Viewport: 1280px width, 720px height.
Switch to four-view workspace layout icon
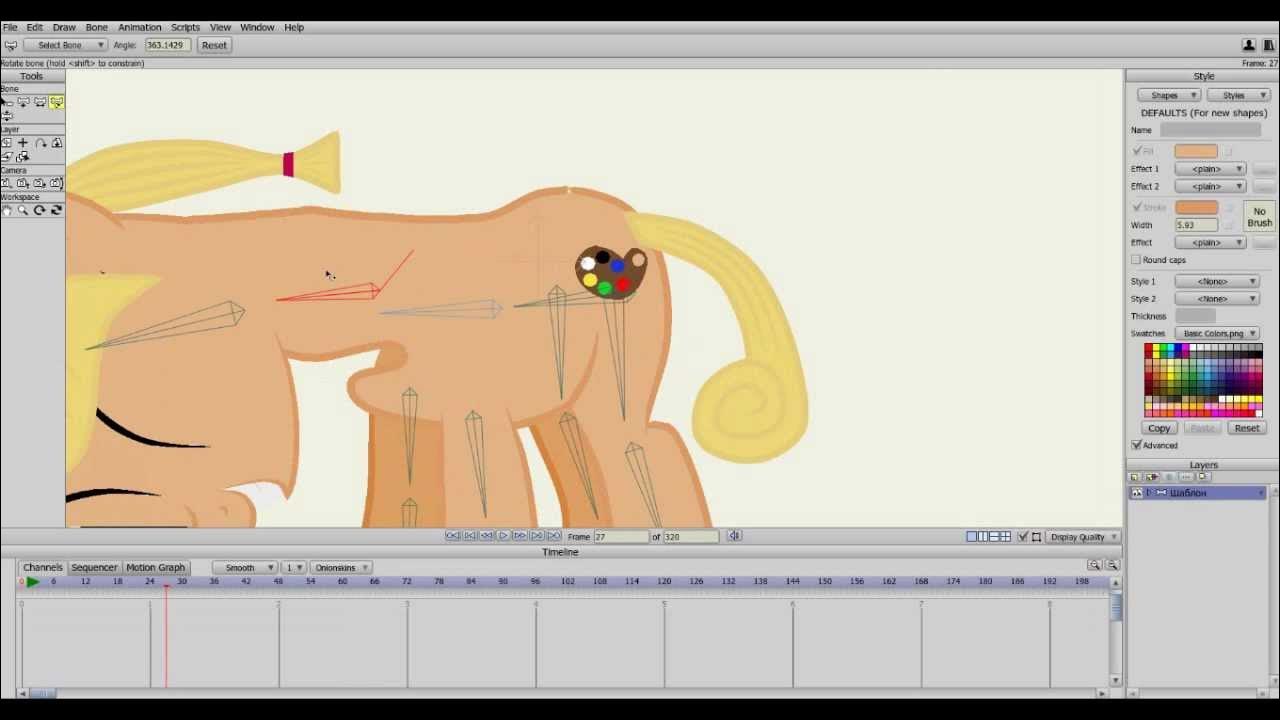pos(1005,537)
